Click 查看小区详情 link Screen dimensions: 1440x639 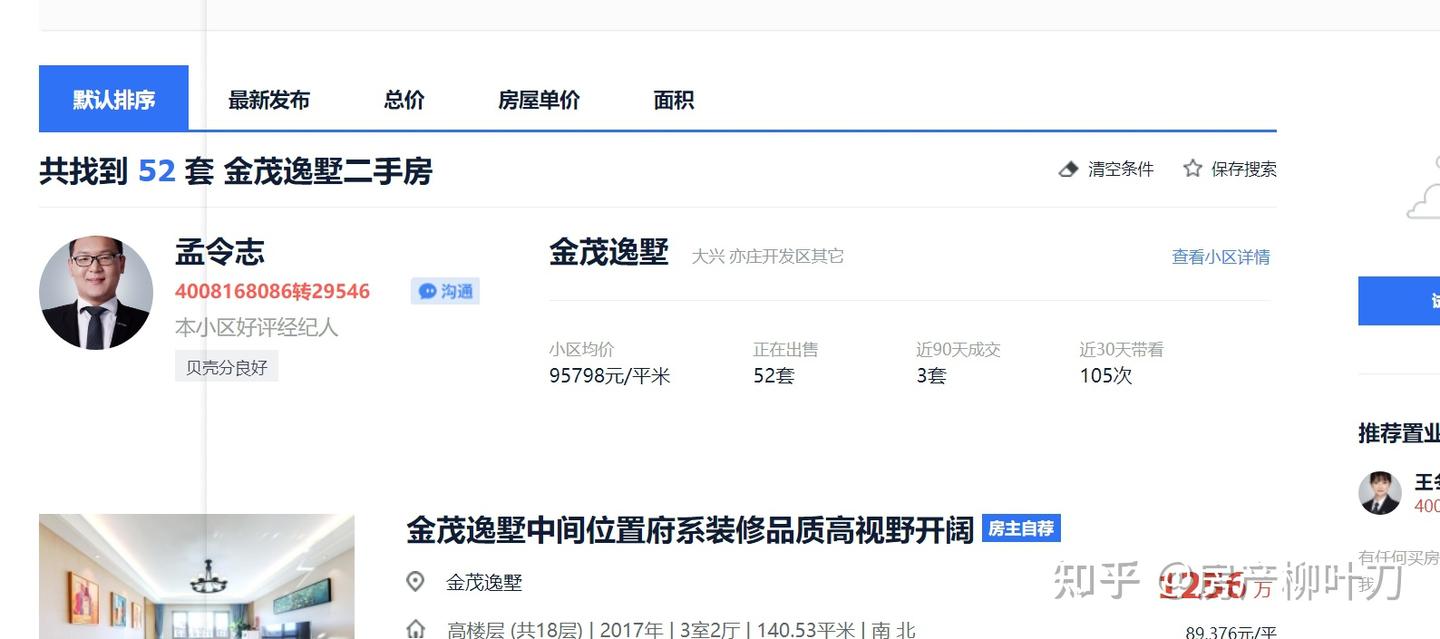pos(1221,257)
